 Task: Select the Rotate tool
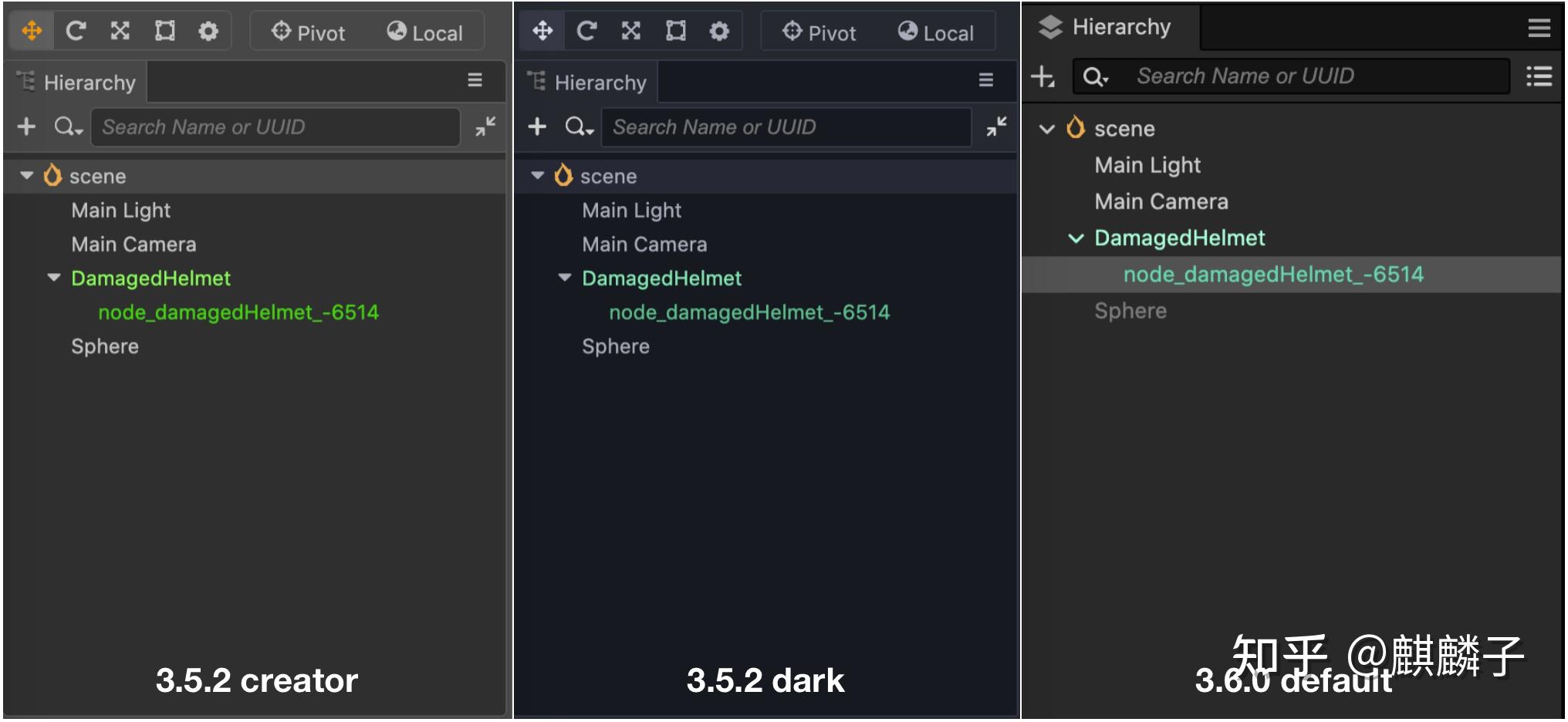76,31
